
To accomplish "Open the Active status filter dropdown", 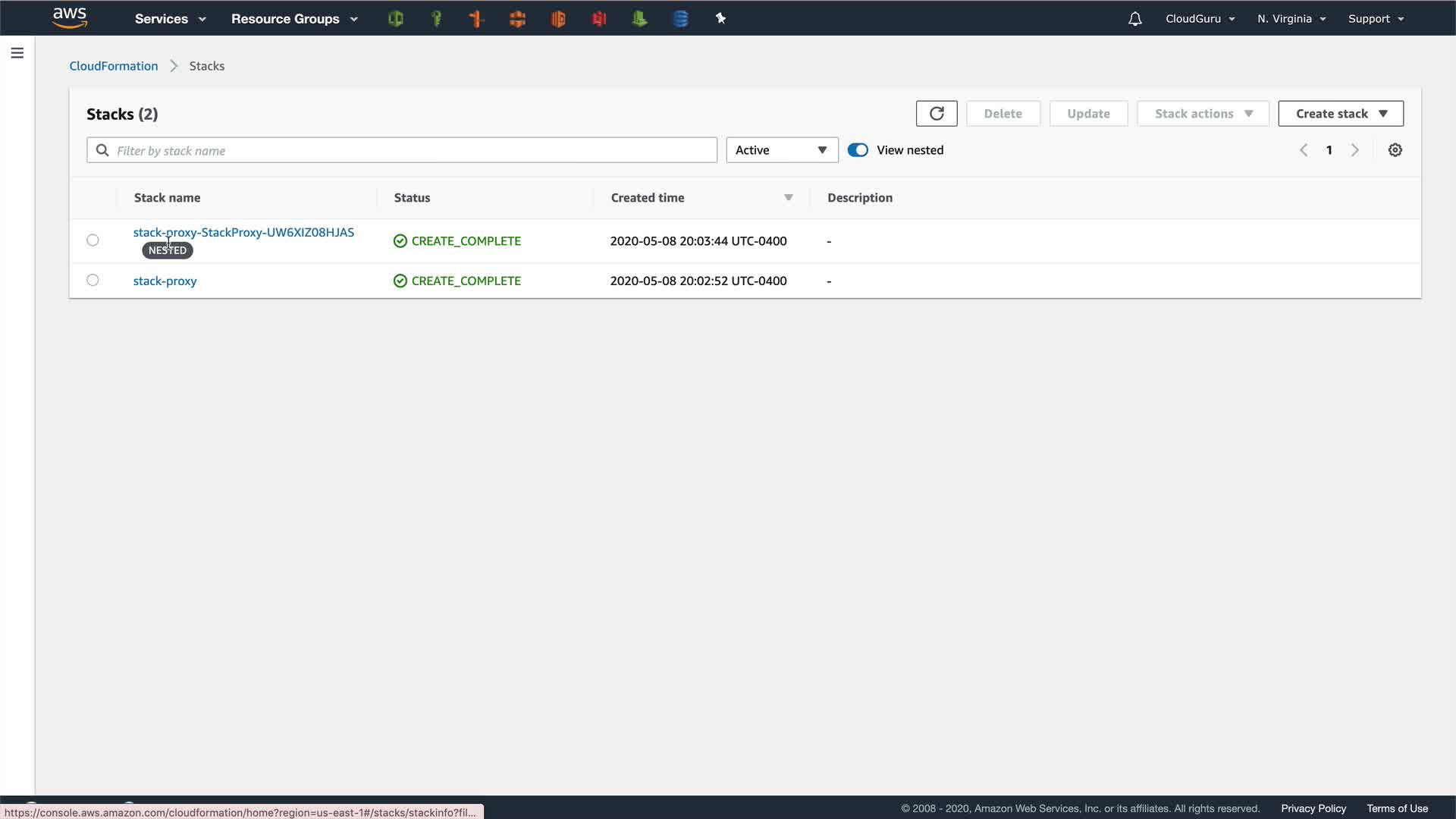I will pyautogui.click(x=782, y=150).
